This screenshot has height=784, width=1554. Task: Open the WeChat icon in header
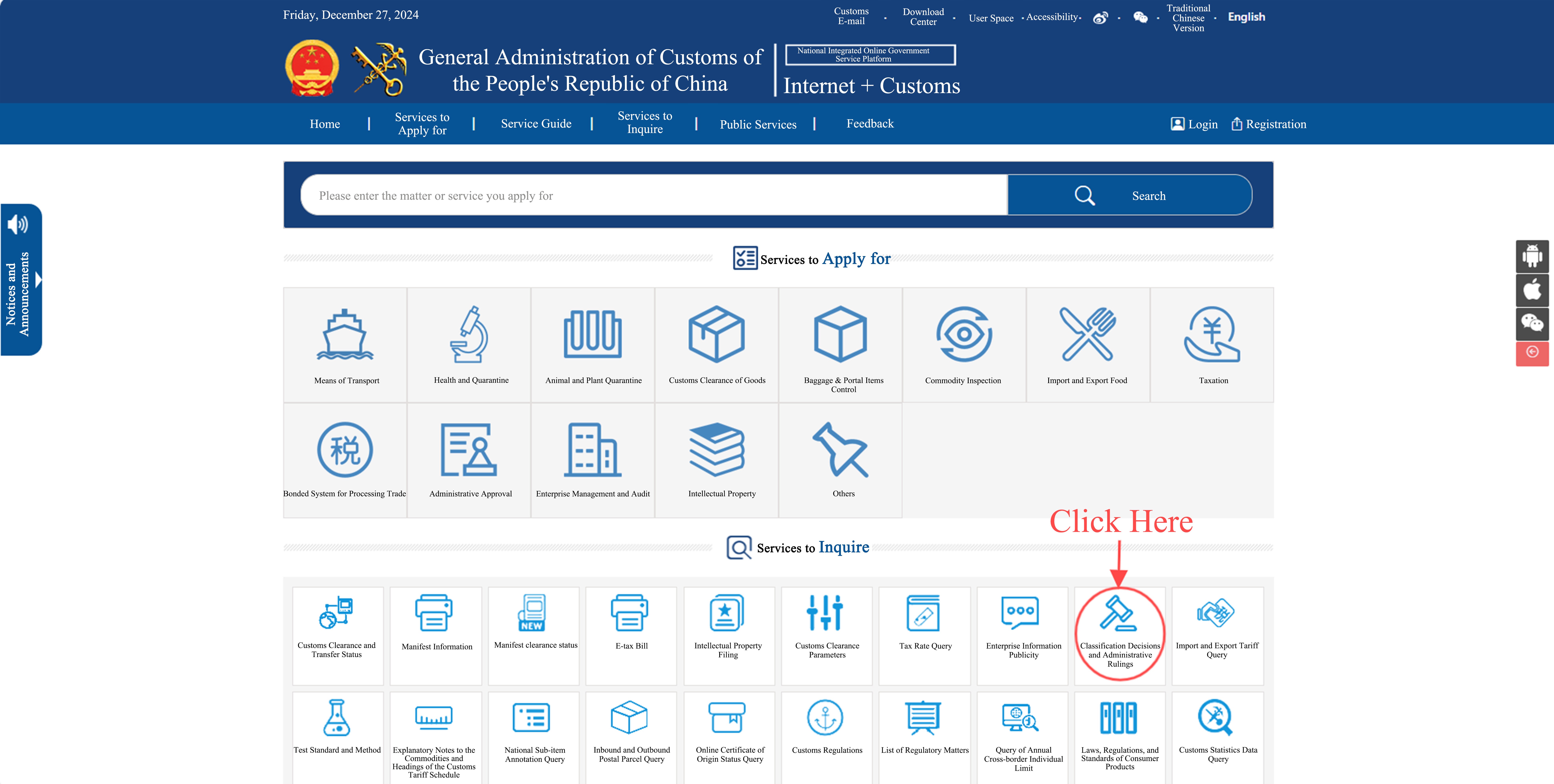1140,17
